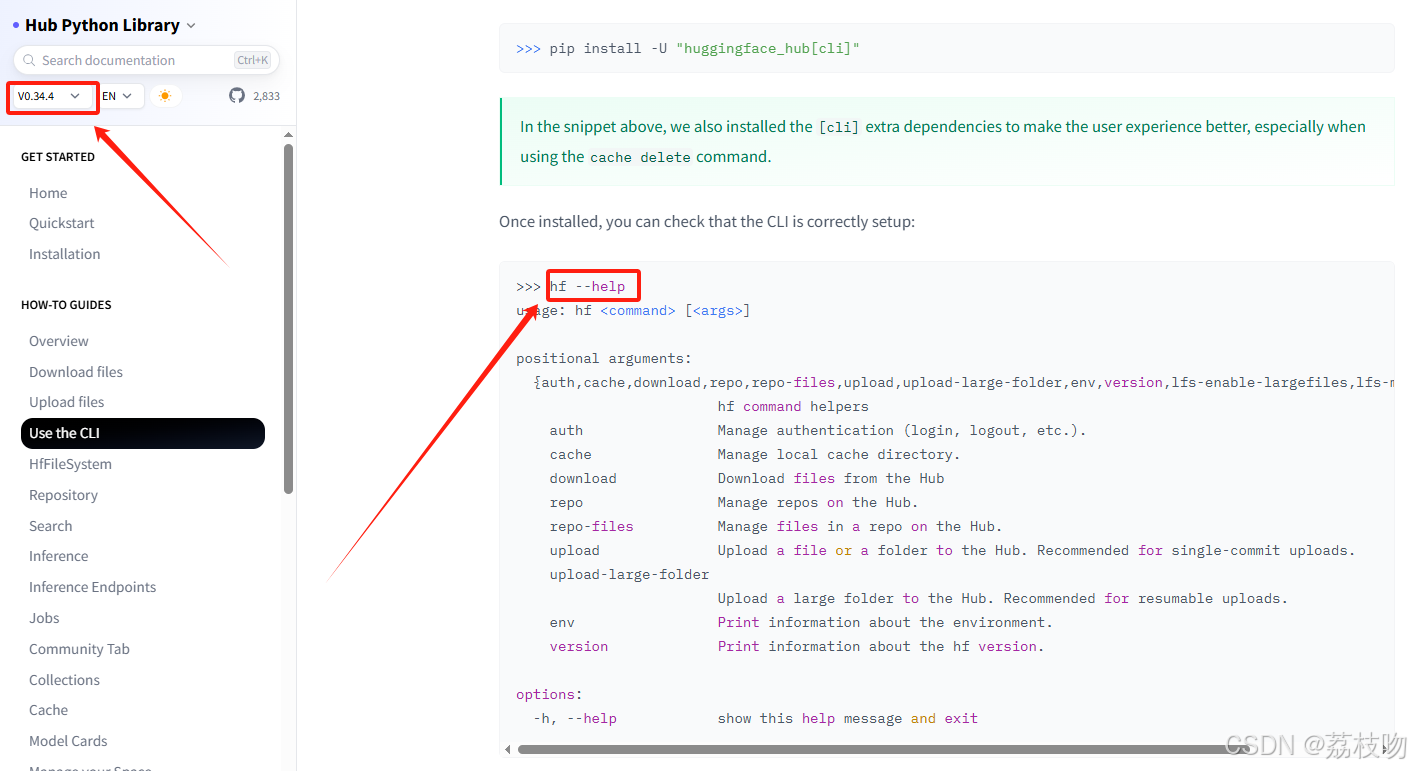Click the GET STARTED section heading
1412x771 pixels.
58,157
